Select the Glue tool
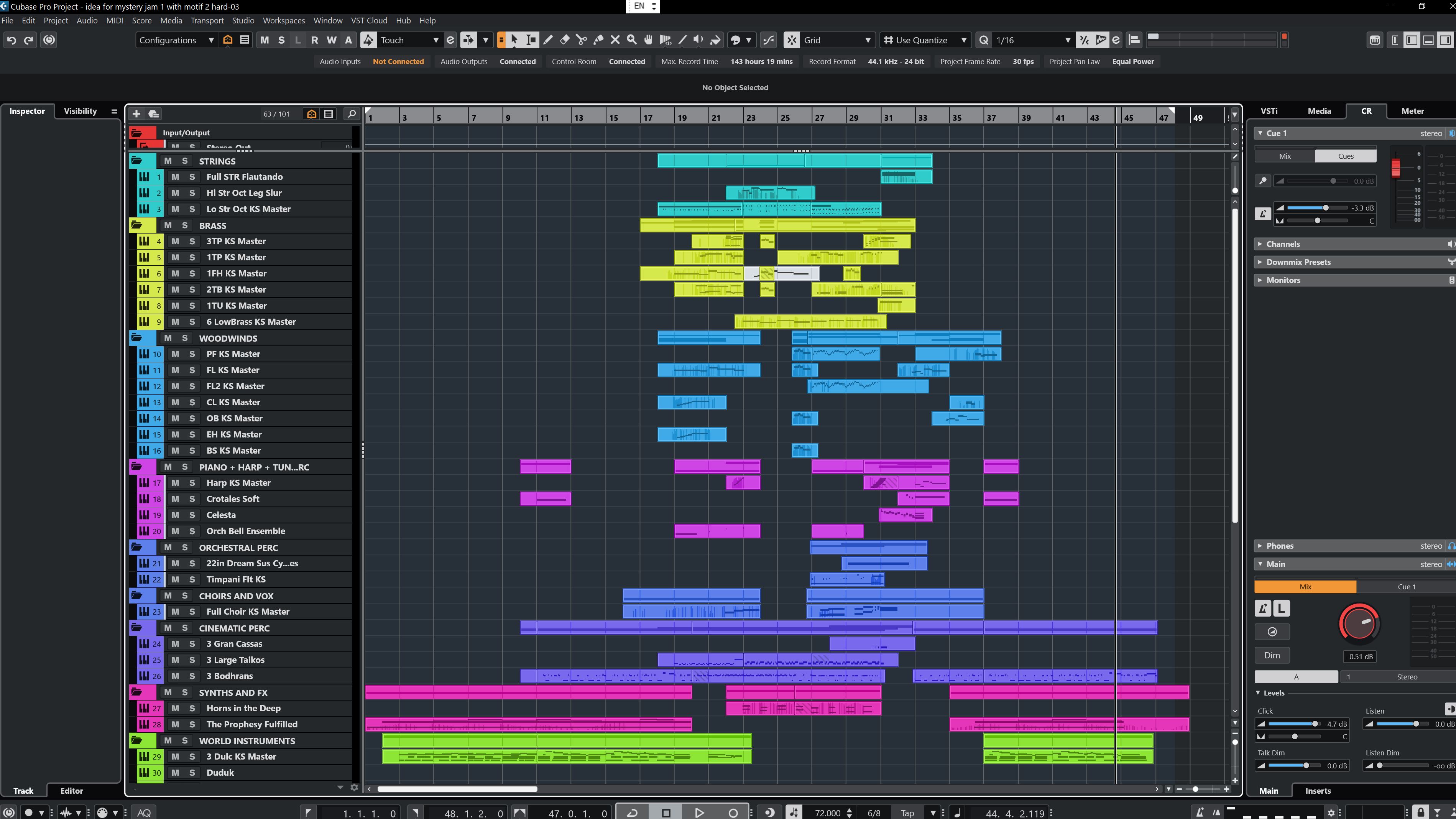The height and width of the screenshot is (819, 1456). (598, 39)
